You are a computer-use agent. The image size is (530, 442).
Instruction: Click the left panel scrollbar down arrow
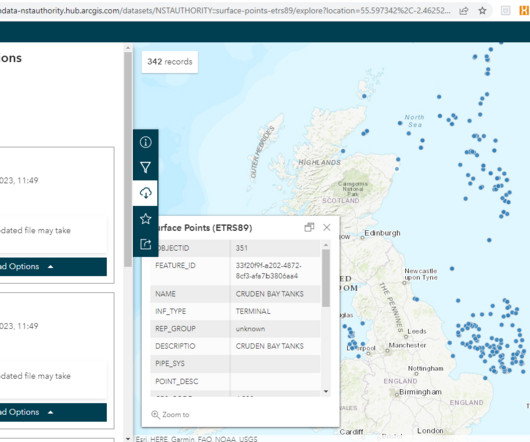pos(128,439)
